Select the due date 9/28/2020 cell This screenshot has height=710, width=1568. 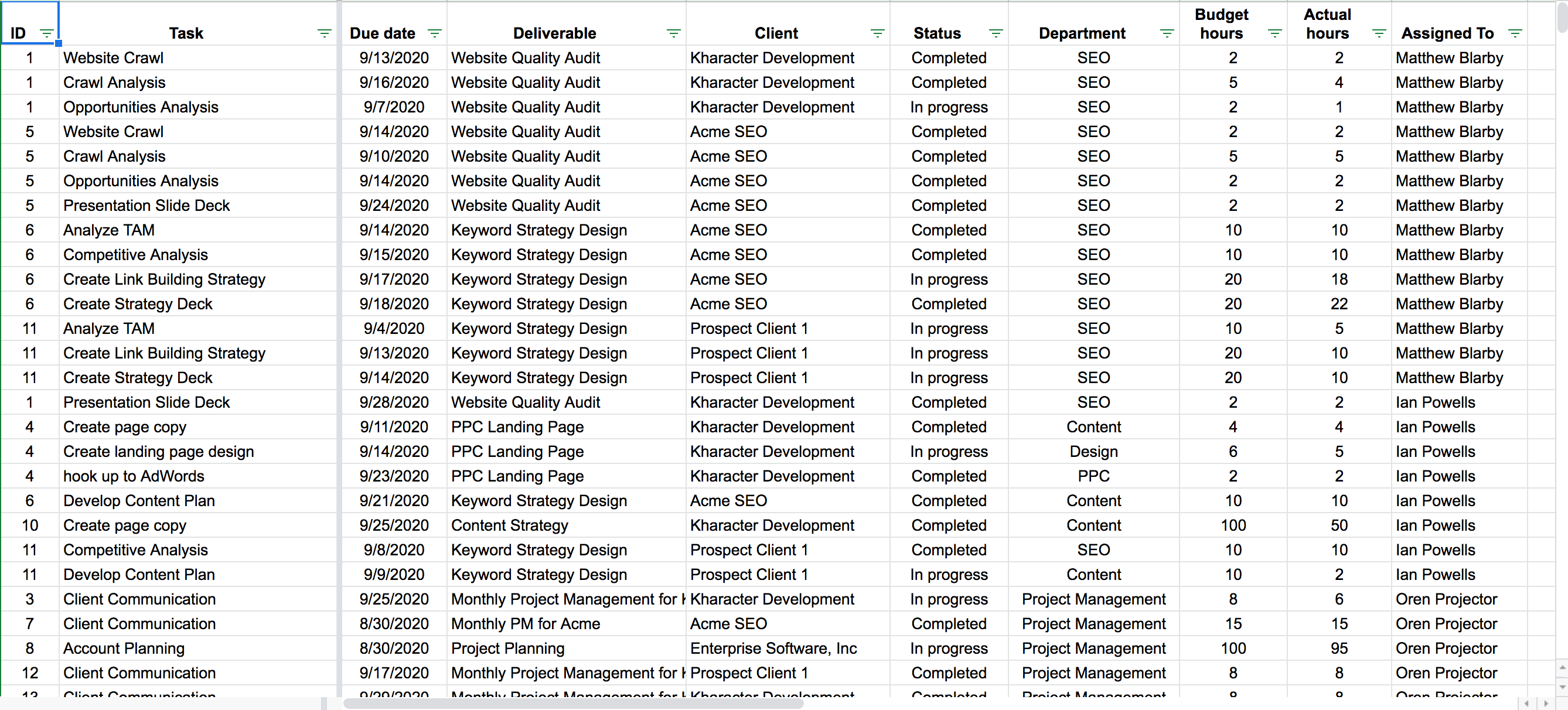[x=394, y=402]
